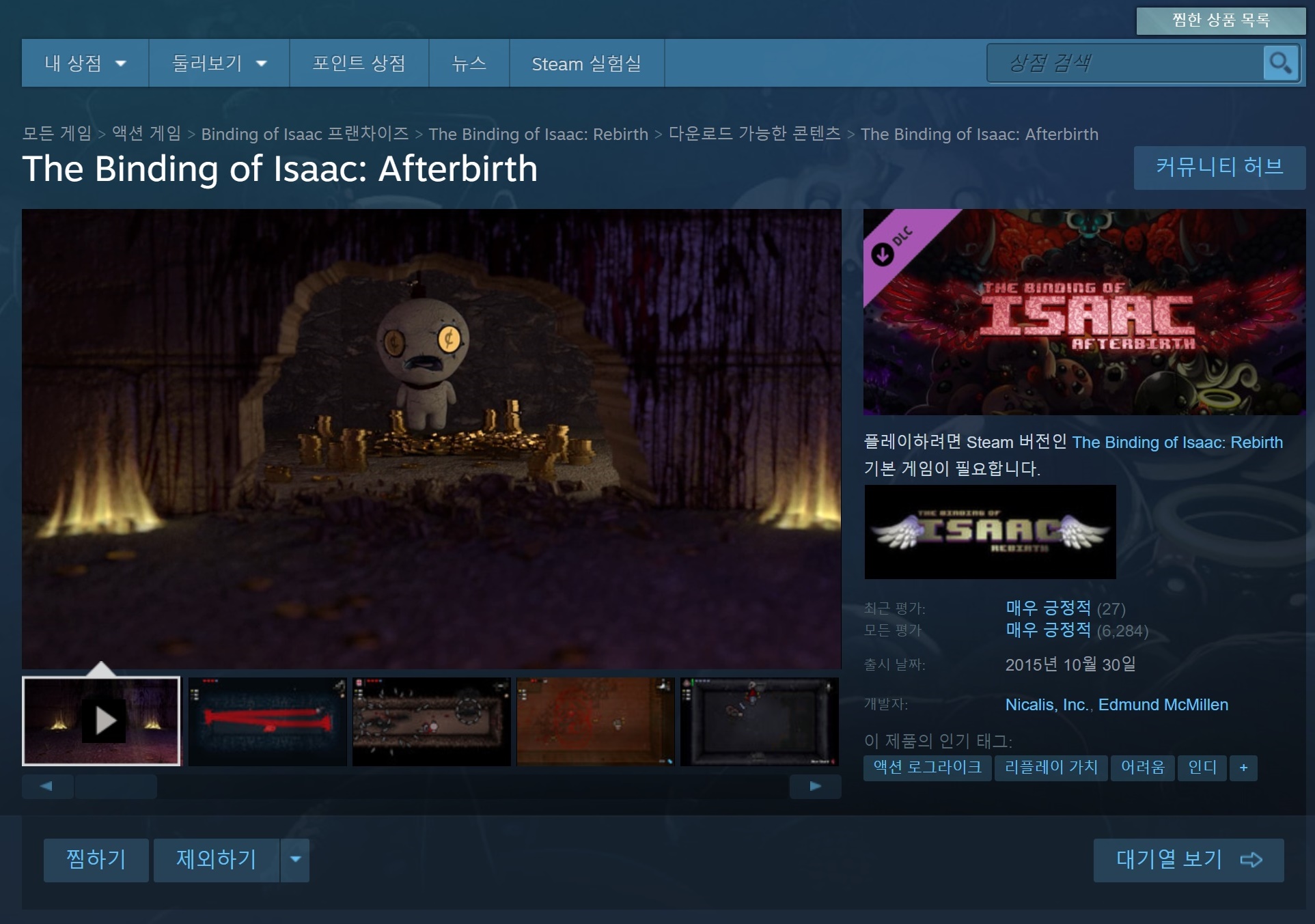
Task: Open developer Nicalis, Inc. link
Action: 1048,705
